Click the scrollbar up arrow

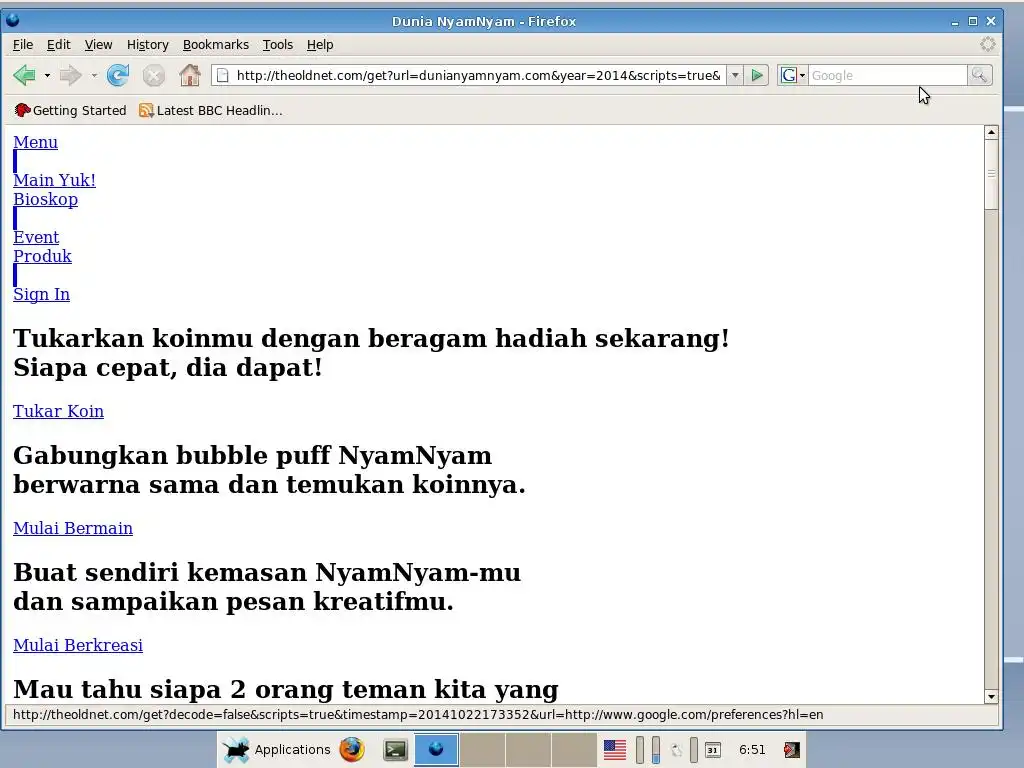pyautogui.click(x=991, y=133)
